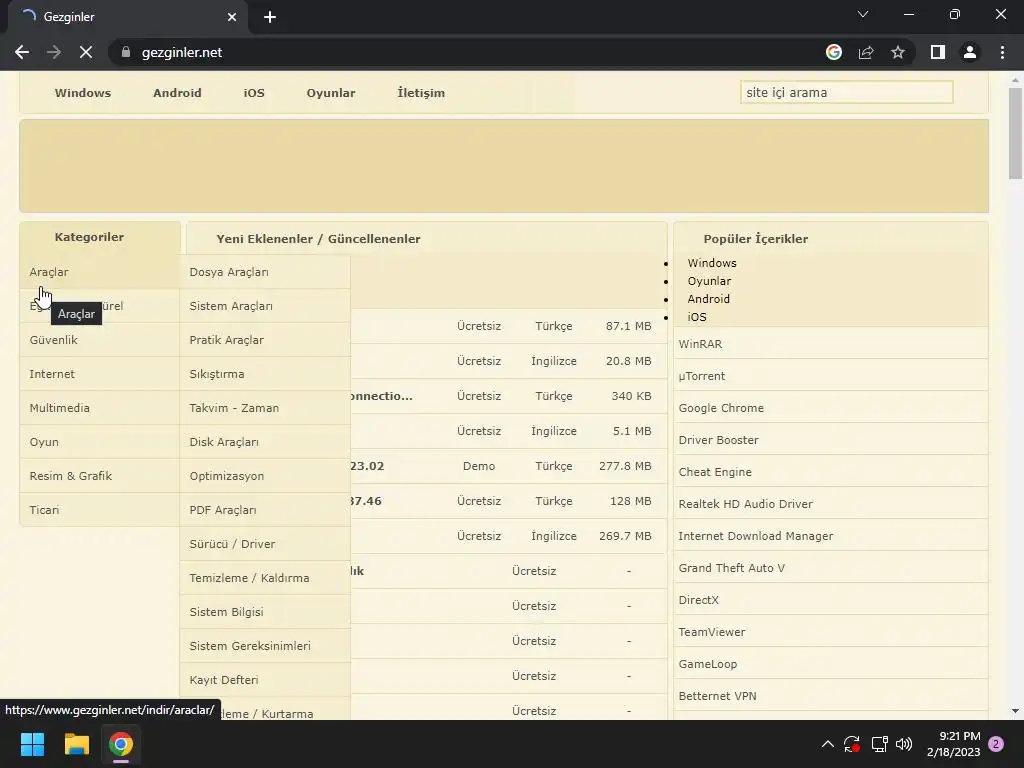
Task: Show hidden system tray icons
Action: (827, 744)
